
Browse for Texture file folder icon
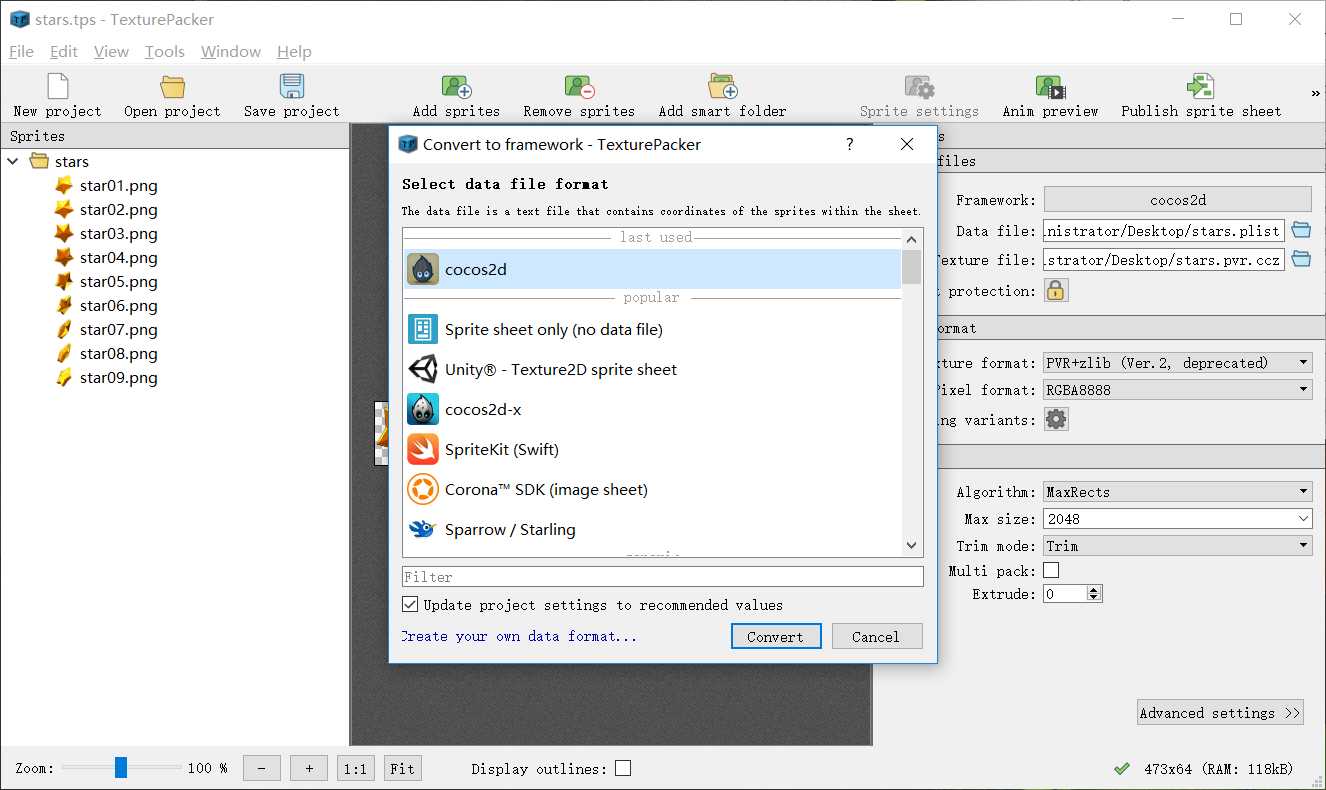(x=1301, y=259)
